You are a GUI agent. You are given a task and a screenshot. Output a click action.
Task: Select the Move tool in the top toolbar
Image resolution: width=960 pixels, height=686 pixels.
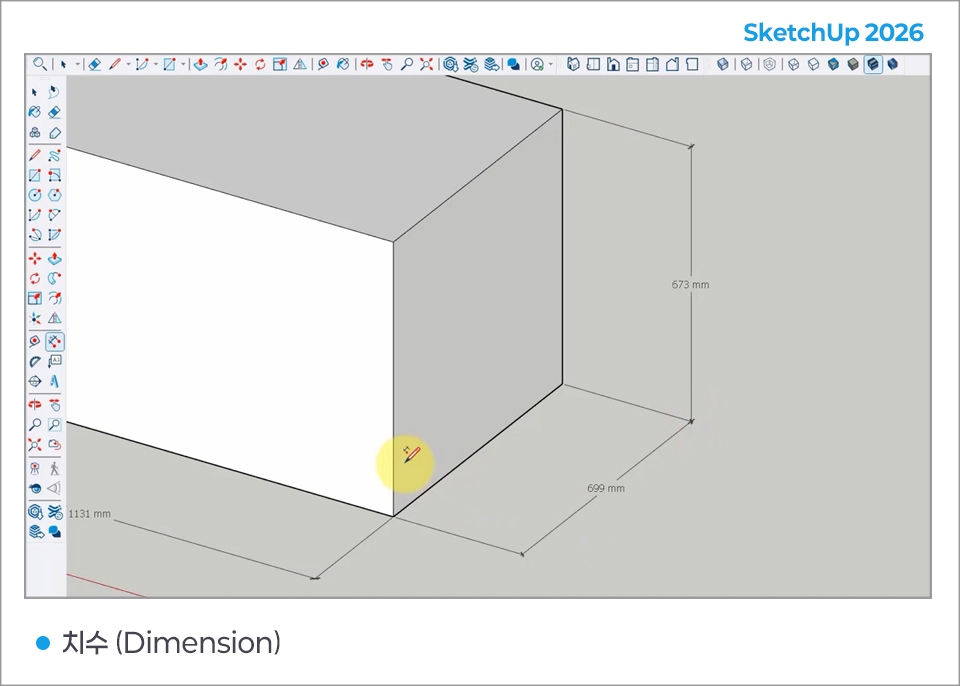point(241,64)
